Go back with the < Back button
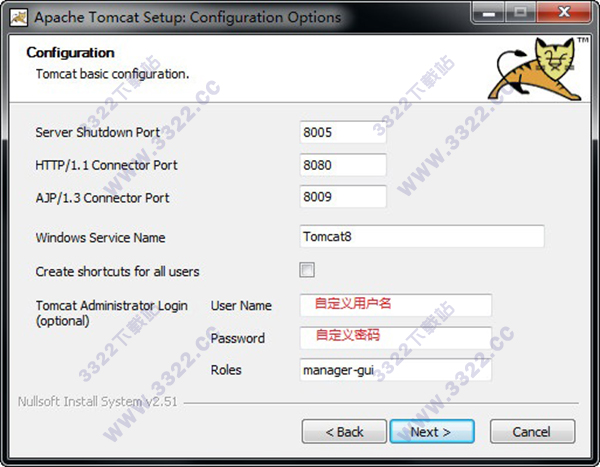 point(344,431)
